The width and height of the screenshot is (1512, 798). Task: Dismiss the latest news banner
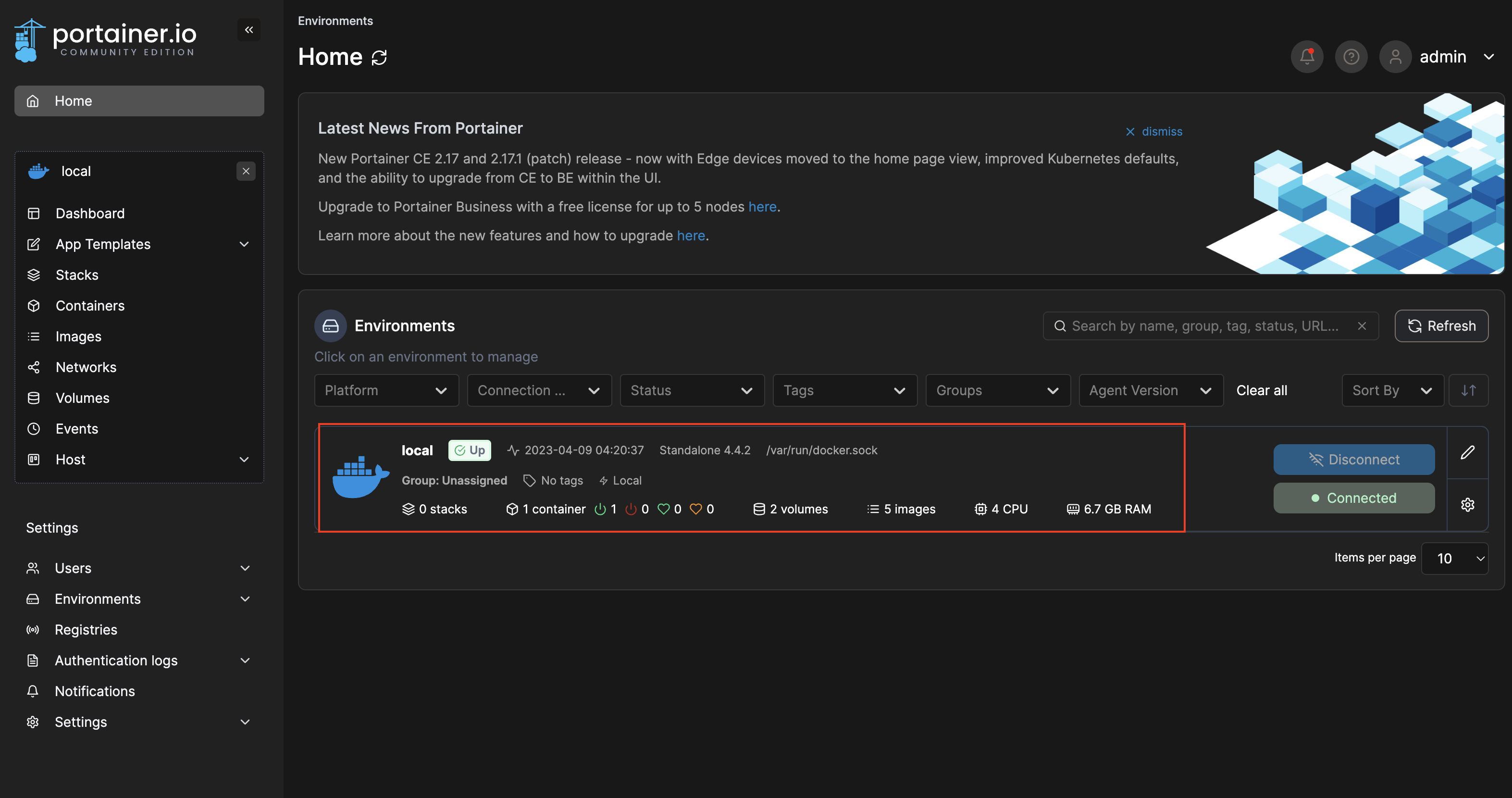pos(1153,132)
